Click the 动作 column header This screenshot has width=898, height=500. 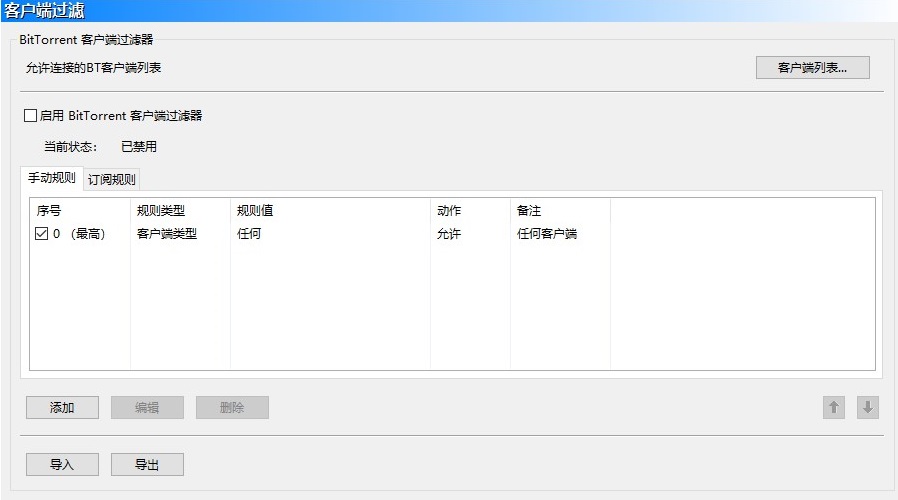(x=449, y=211)
